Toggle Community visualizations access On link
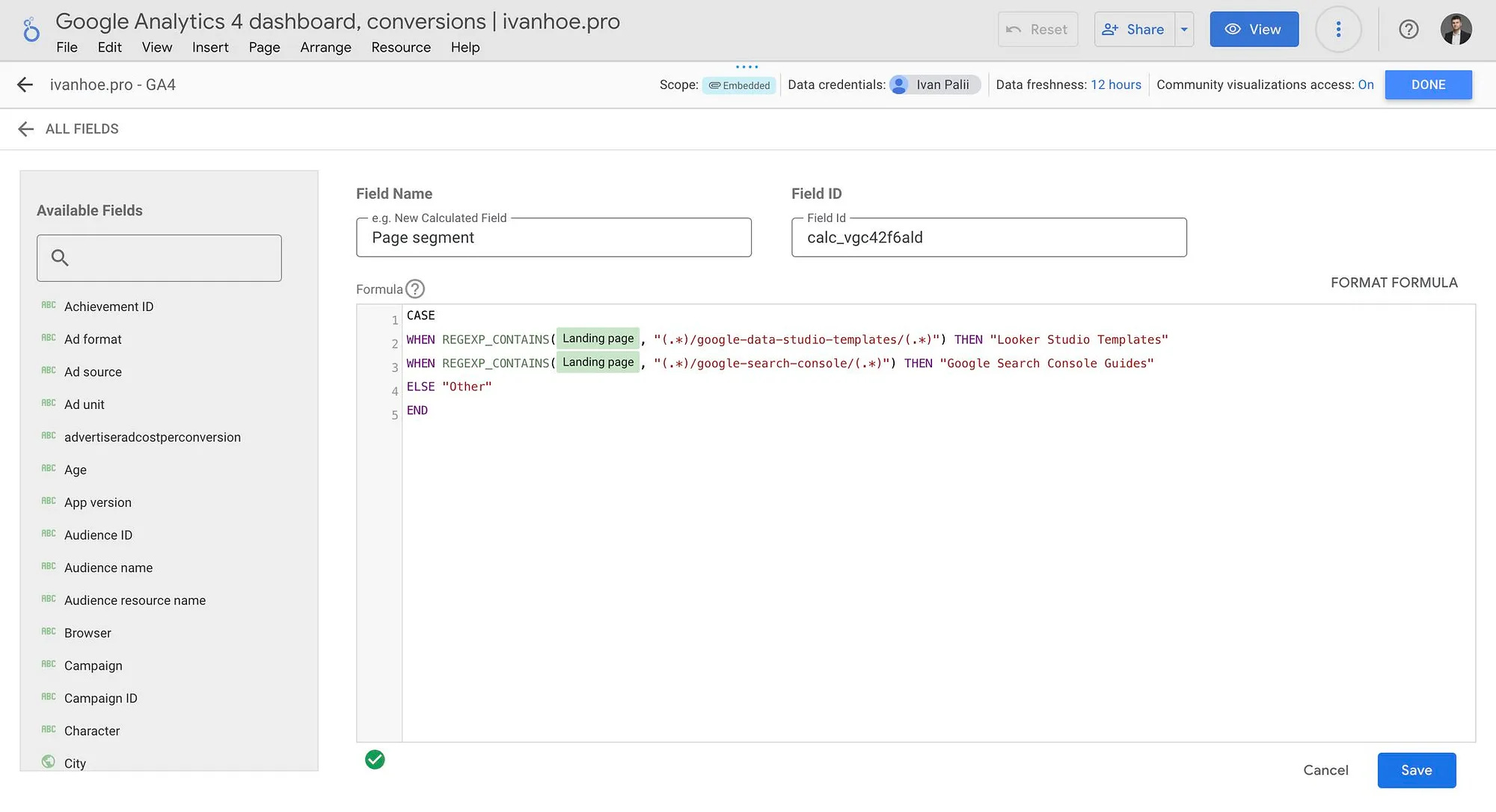This screenshot has width=1496, height=812. [1366, 84]
